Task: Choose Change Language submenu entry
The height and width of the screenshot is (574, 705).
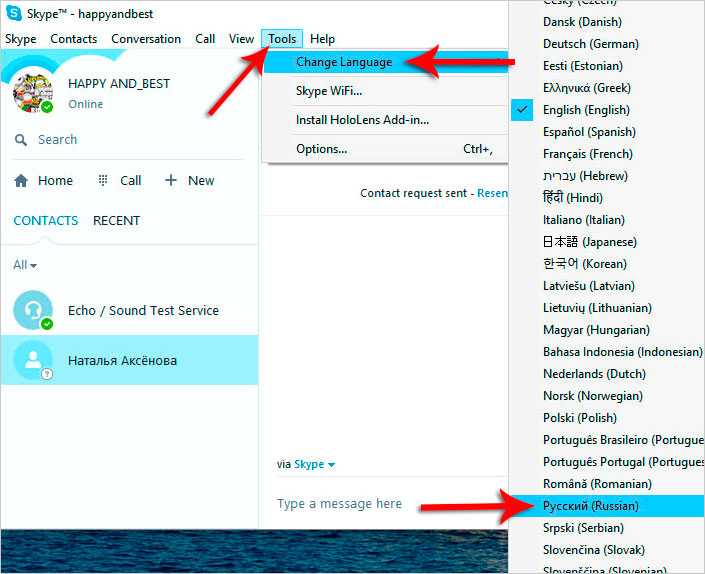Action: [x=386, y=62]
